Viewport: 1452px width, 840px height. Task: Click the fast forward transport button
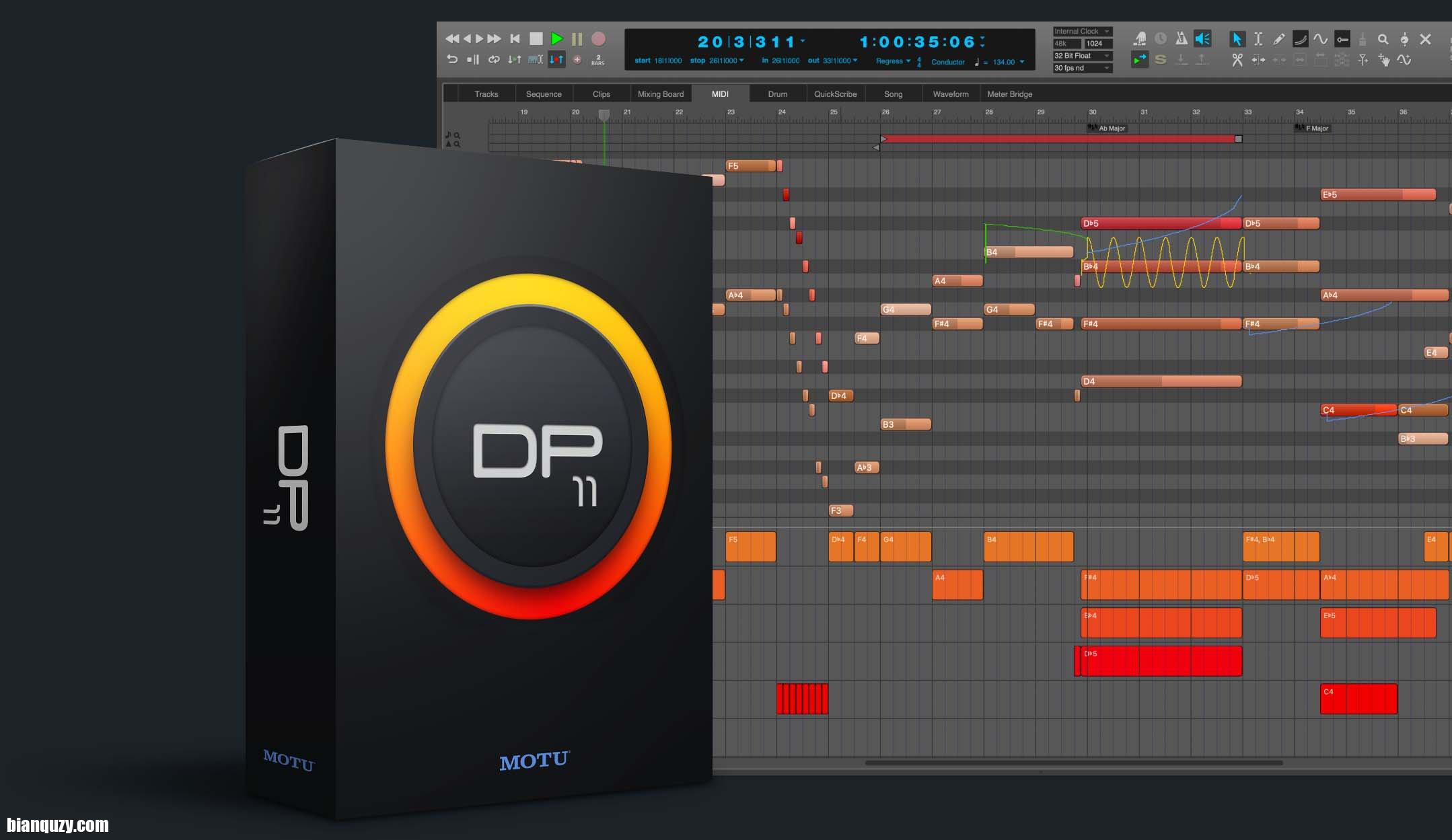click(x=494, y=39)
